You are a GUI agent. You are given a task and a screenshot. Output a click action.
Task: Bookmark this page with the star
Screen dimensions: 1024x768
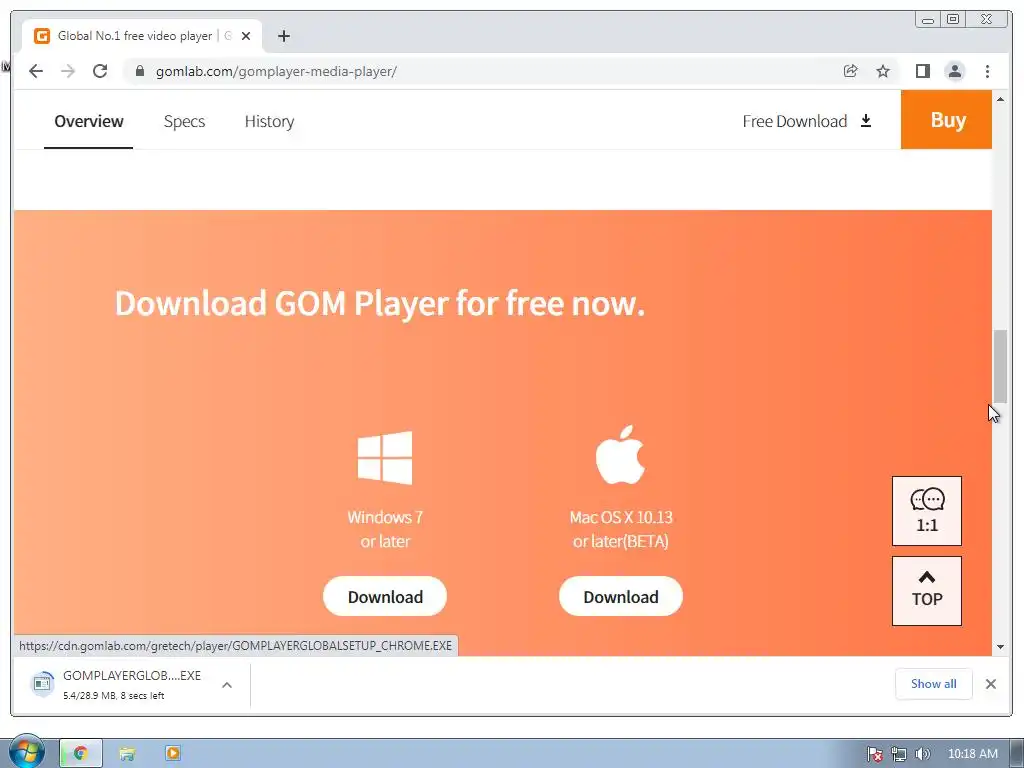point(883,71)
